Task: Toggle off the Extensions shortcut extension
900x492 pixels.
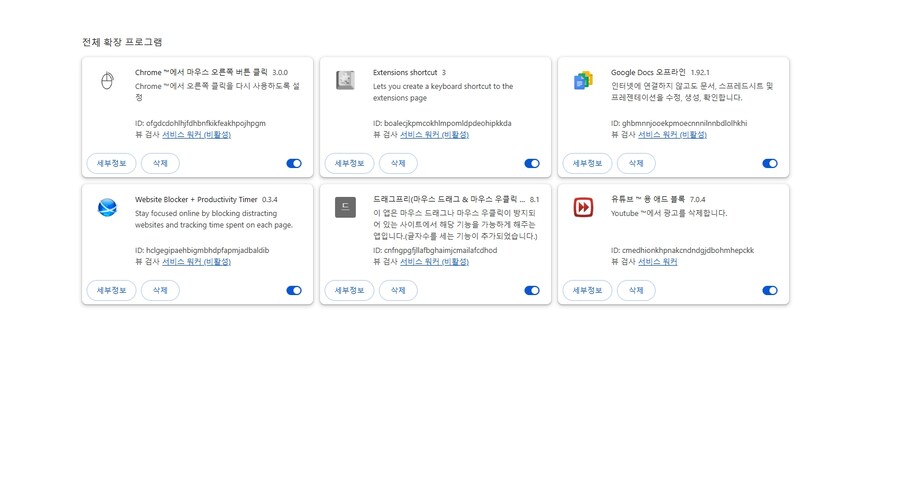Action: pos(532,164)
